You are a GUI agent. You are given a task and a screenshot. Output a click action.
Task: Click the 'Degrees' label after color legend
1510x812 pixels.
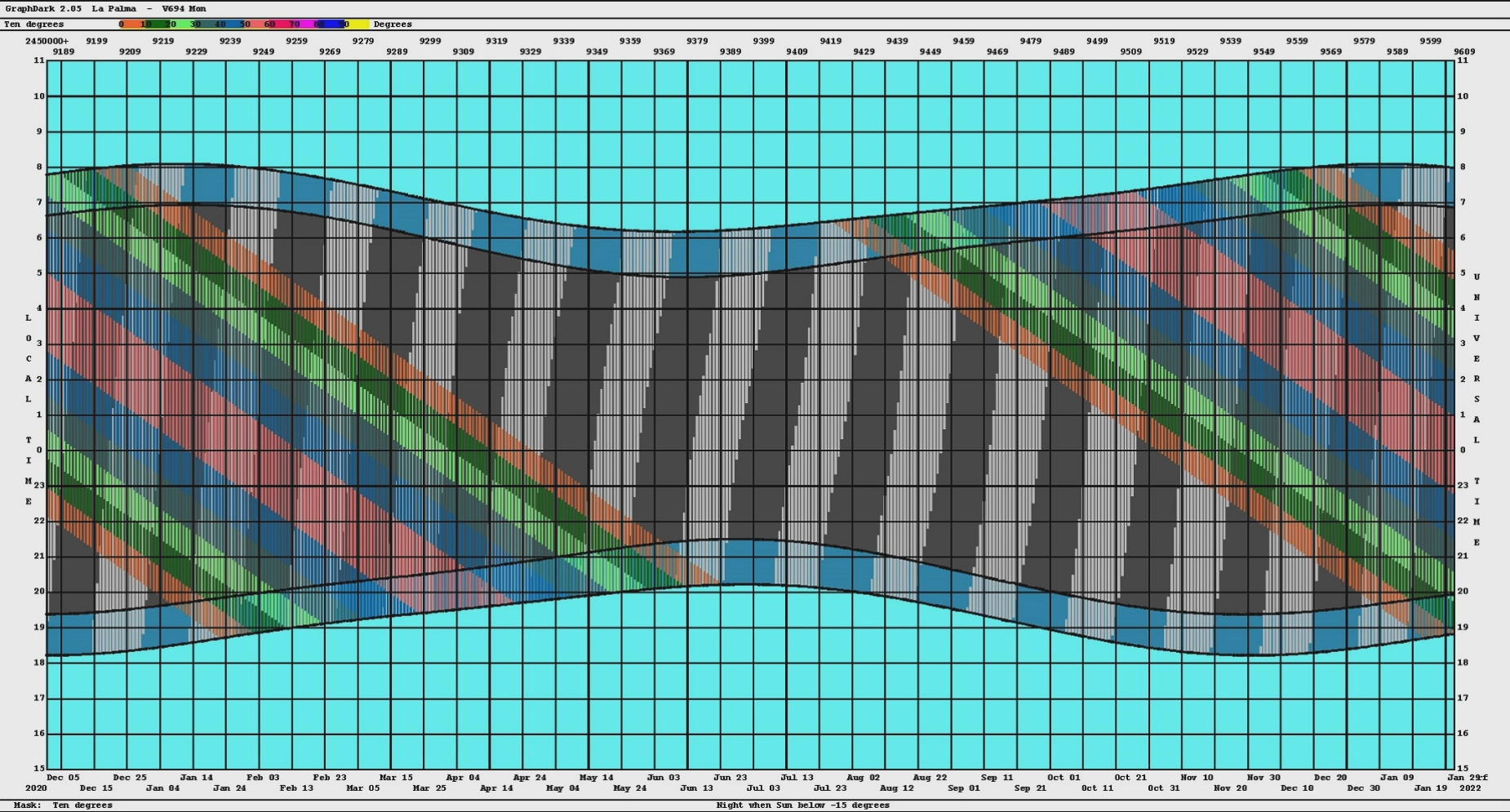[x=393, y=24]
